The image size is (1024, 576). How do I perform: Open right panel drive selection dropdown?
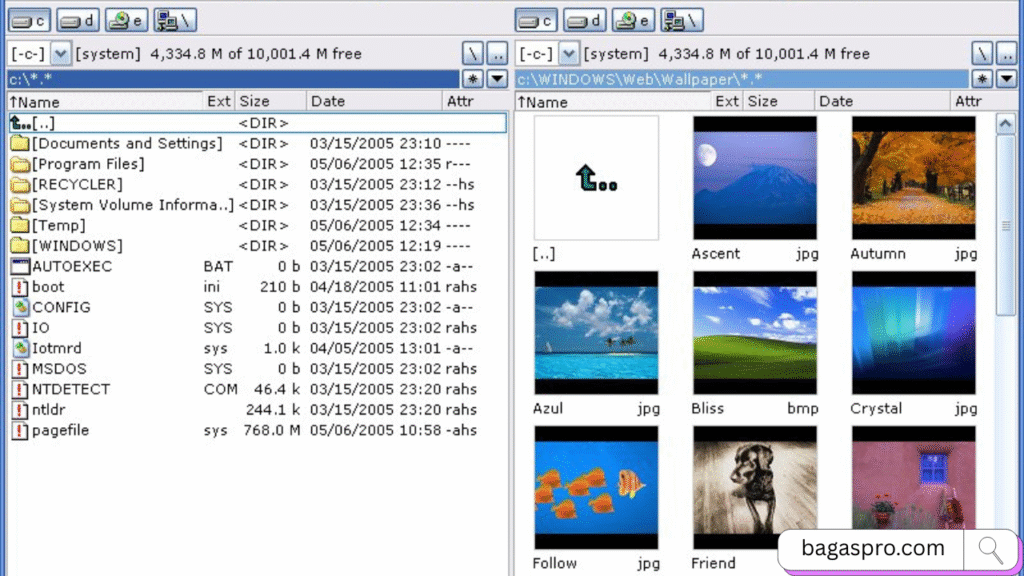pos(568,53)
